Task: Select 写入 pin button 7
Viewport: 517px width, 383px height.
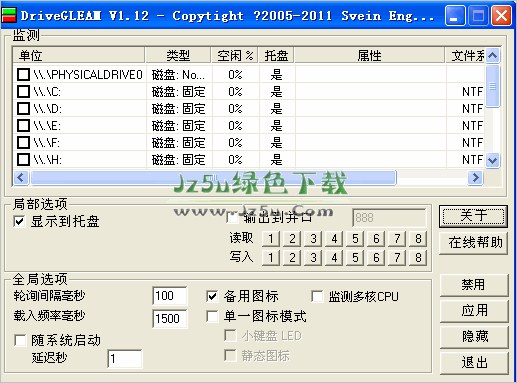Action: pyautogui.click(x=397, y=258)
